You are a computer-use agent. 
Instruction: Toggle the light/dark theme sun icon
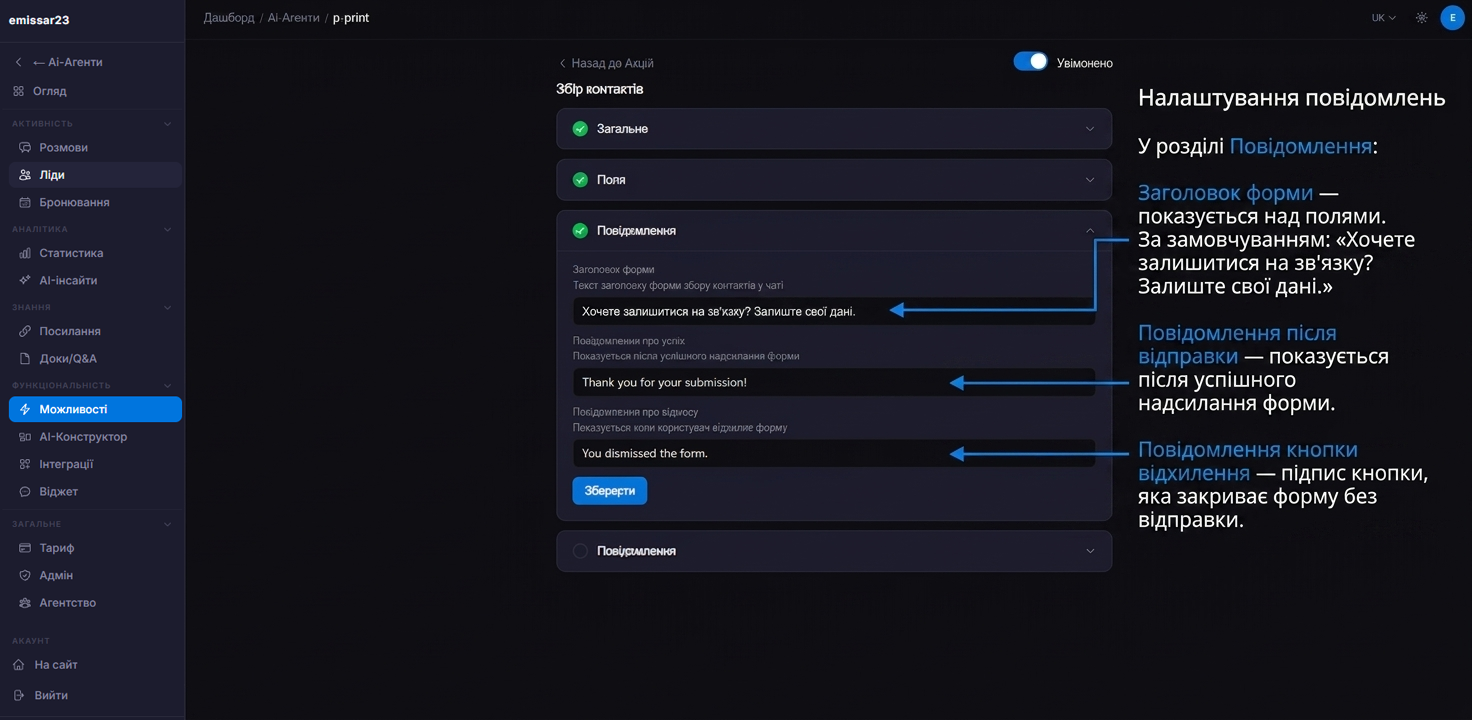[x=1421, y=18]
